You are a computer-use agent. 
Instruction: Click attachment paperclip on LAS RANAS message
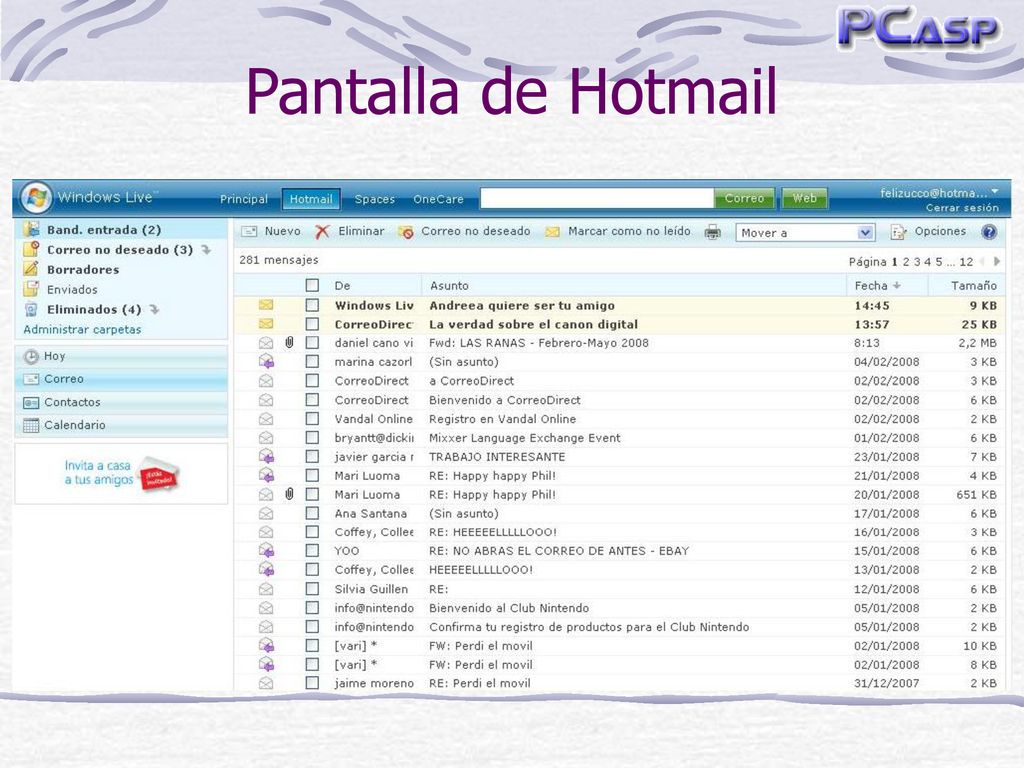pos(289,342)
